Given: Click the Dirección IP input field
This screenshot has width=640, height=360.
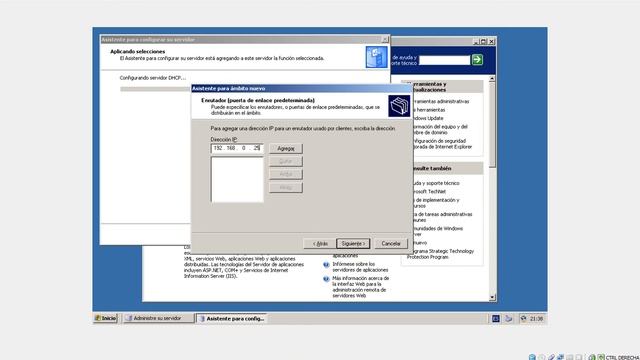Looking at the screenshot, I should 237,148.
